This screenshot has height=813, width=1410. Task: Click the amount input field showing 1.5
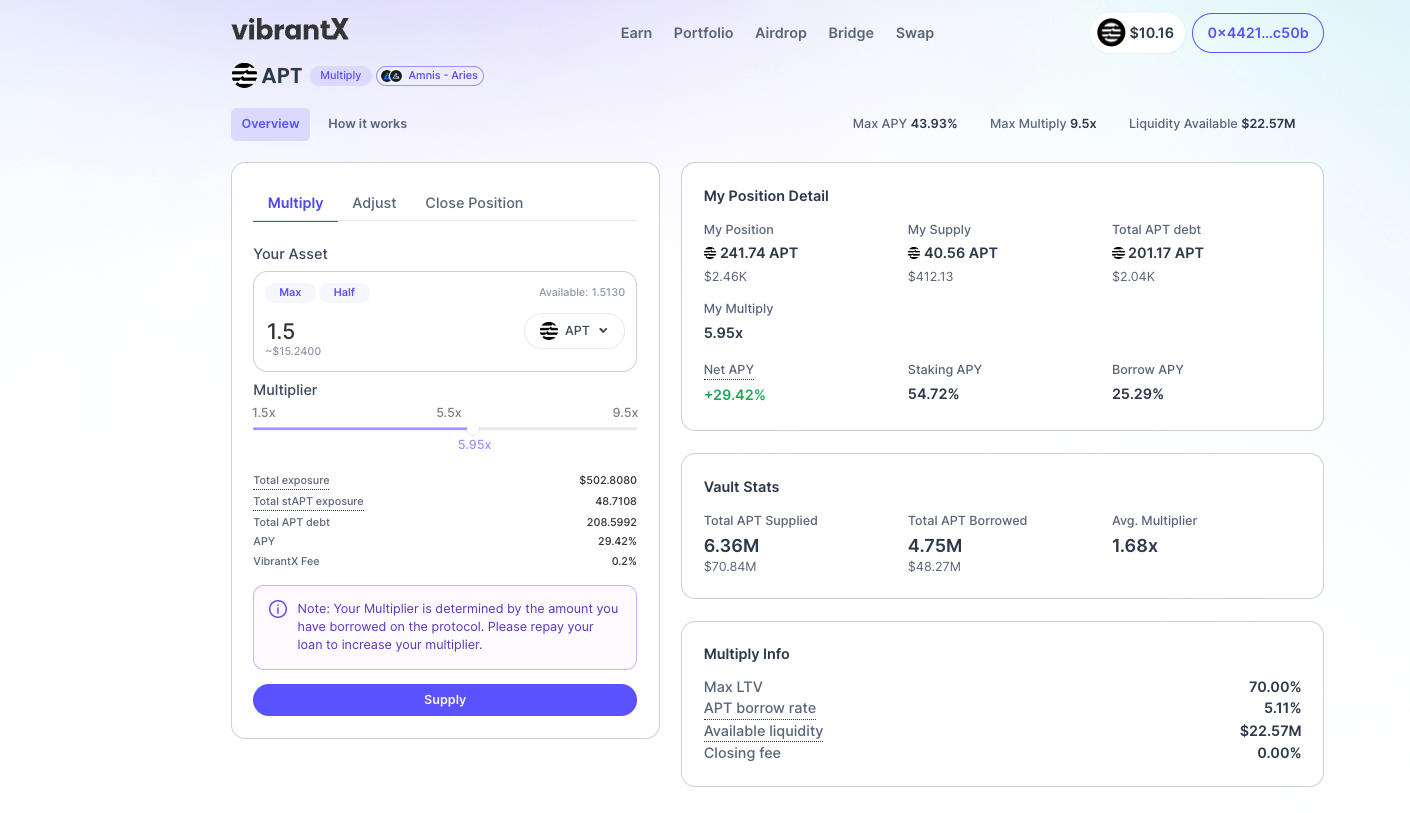coord(390,331)
